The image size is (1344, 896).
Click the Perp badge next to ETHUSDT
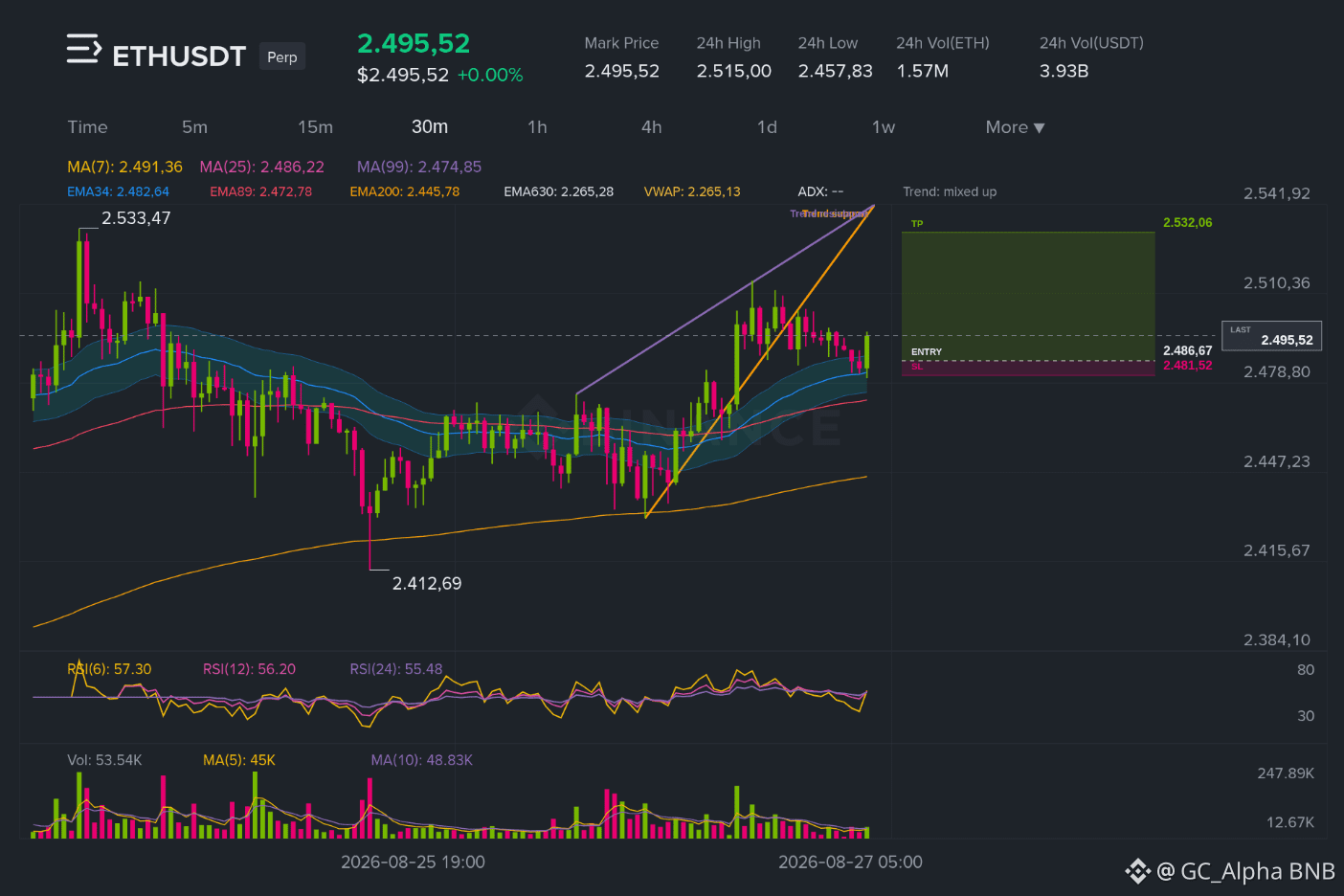click(281, 56)
